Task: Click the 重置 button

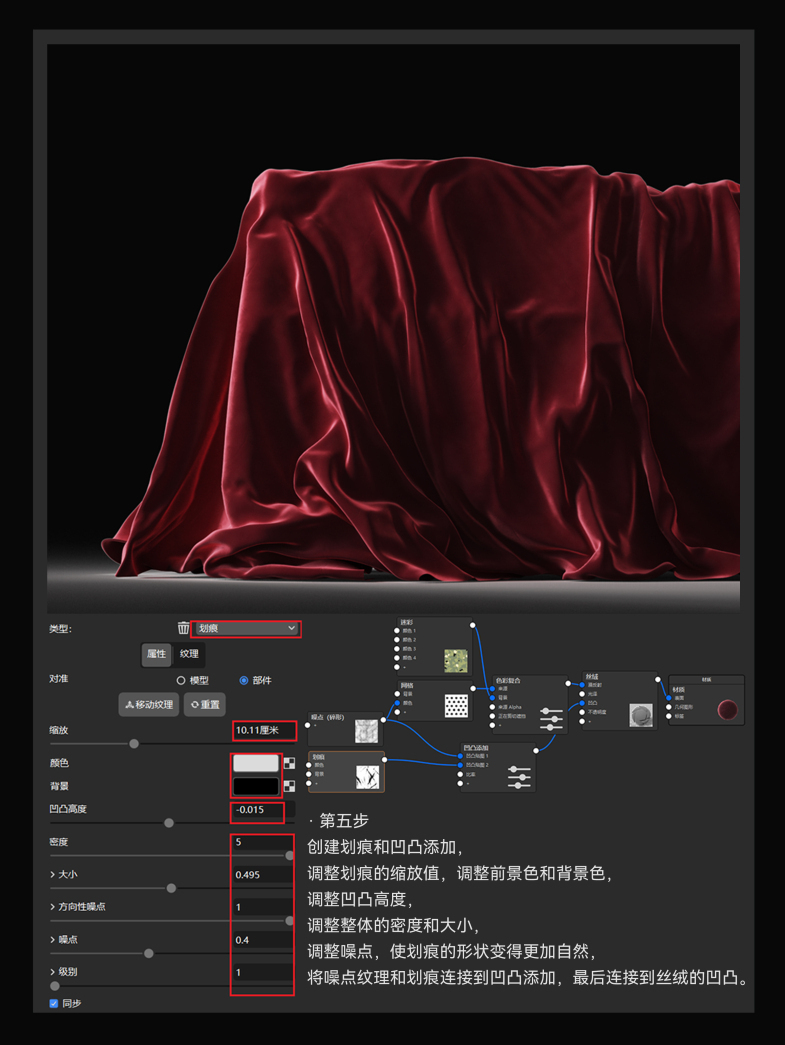Action: (205, 704)
